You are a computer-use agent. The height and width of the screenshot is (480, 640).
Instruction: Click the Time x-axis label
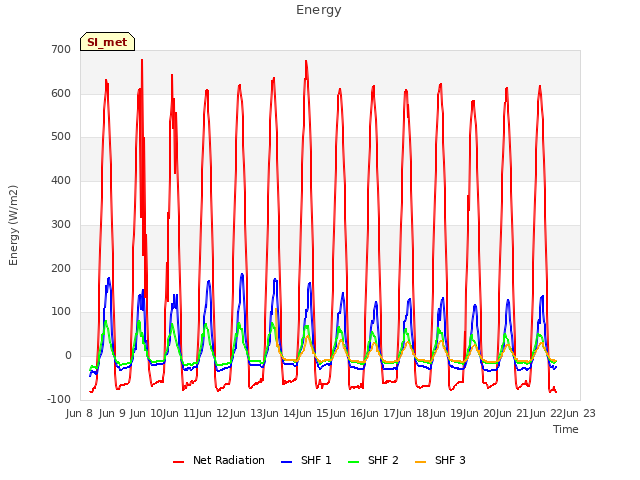coord(566,429)
